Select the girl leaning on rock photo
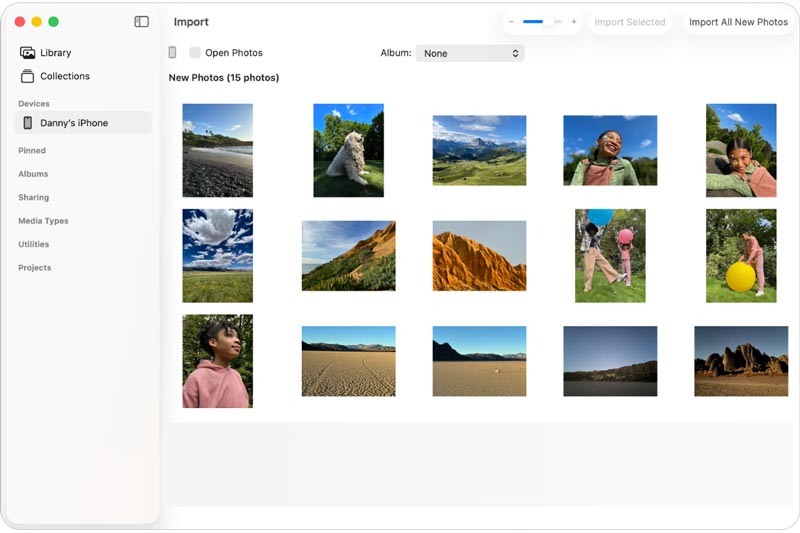The width and height of the screenshot is (800, 533). click(x=741, y=150)
